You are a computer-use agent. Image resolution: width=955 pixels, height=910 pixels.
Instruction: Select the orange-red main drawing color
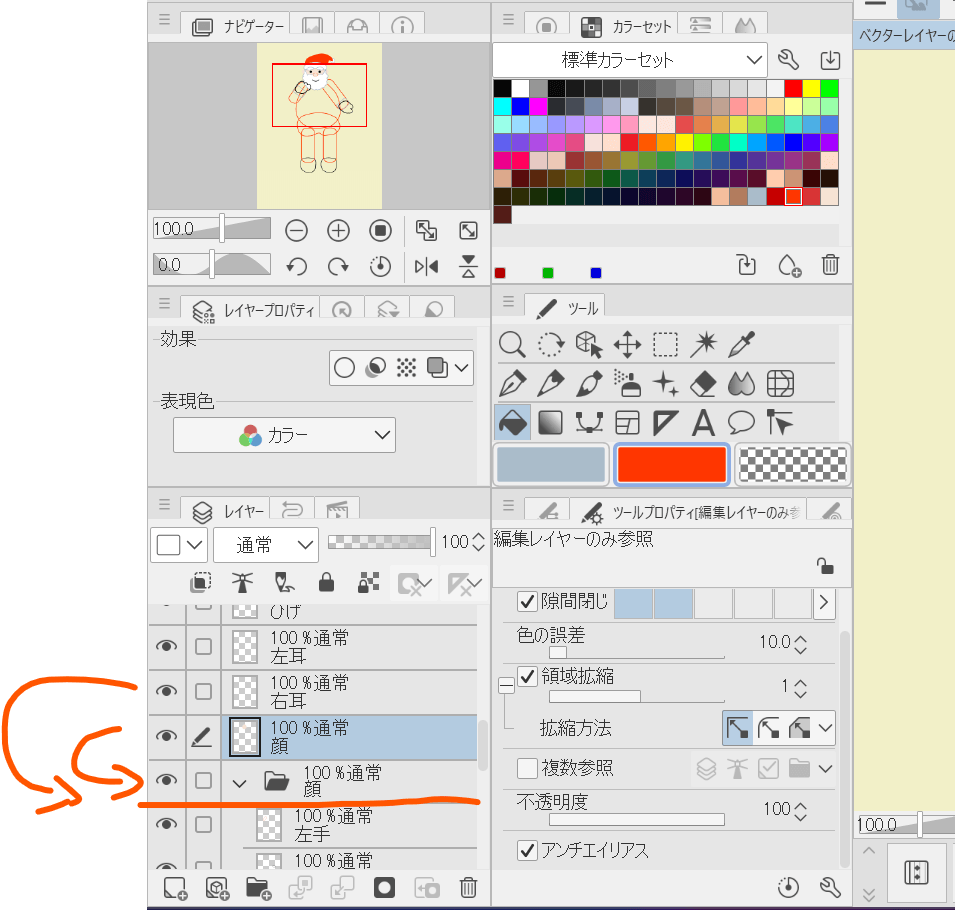point(671,464)
